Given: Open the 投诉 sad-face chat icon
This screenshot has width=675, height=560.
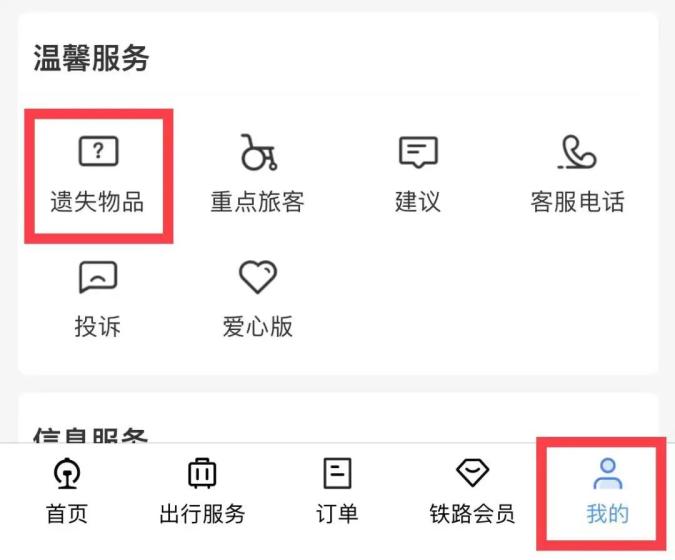Looking at the screenshot, I should pos(98,277).
